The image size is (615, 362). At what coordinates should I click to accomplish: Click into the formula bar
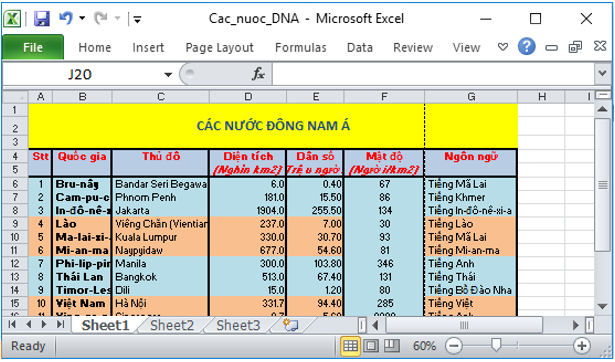pyautogui.click(x=433, y=74)
